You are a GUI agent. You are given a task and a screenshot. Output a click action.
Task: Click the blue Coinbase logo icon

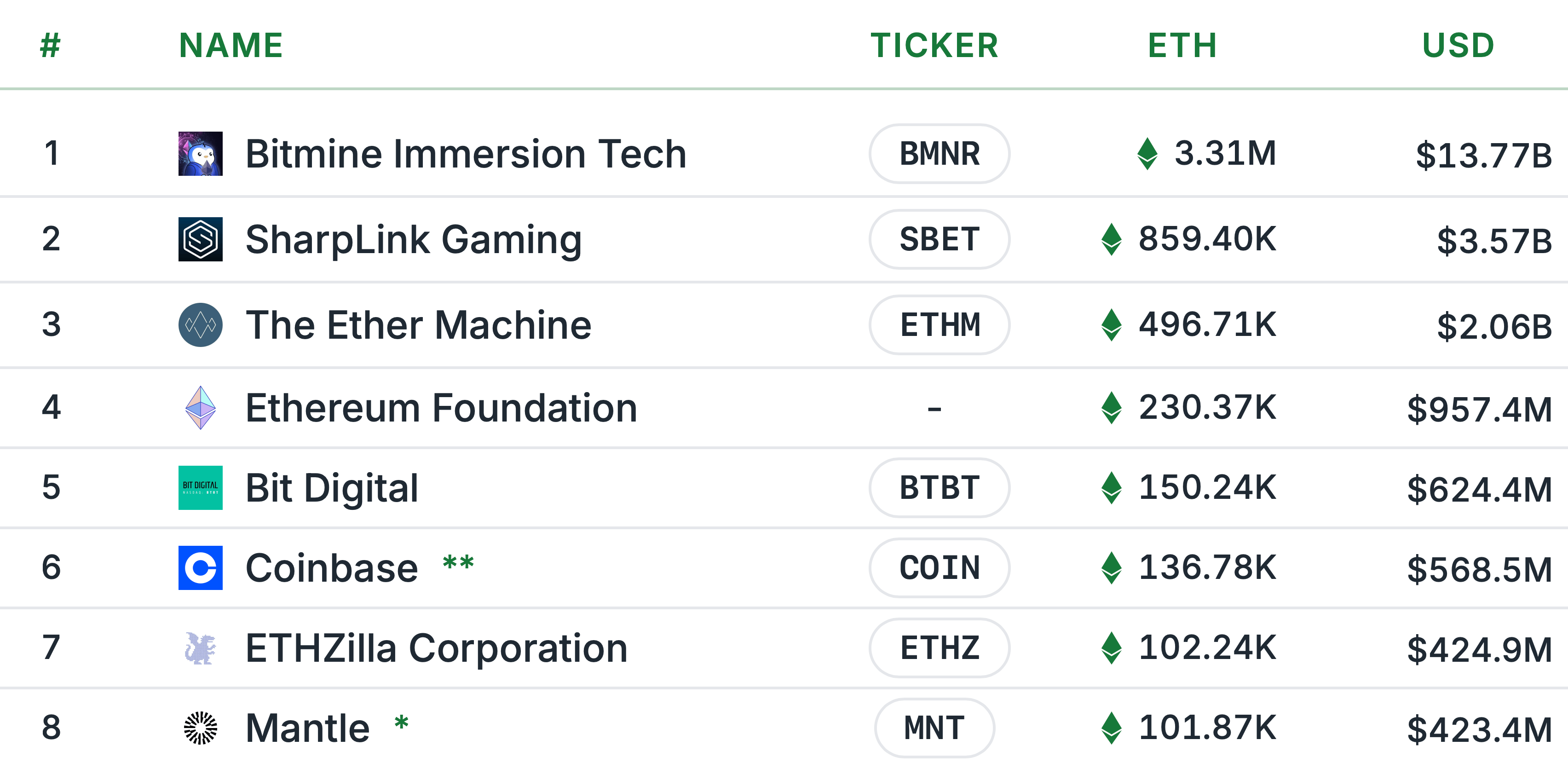pos(200,567)
